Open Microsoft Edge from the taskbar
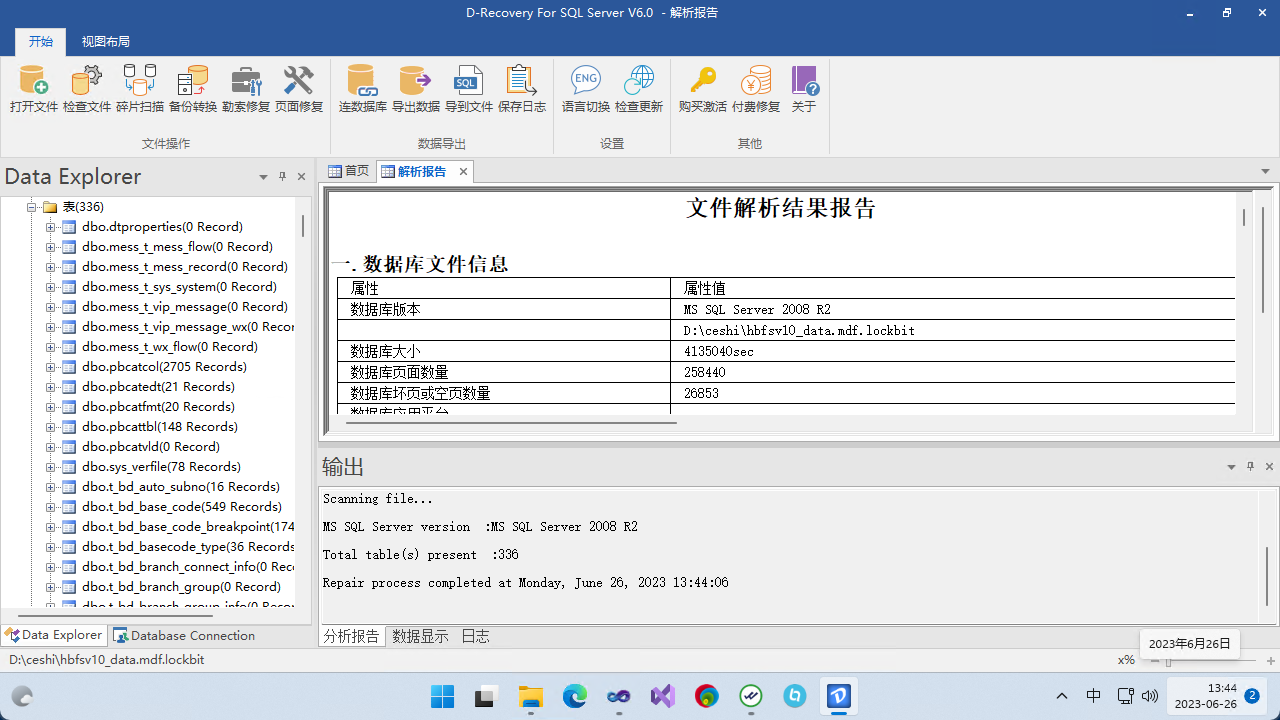Image resolution: width=1280 pixels, height=720 pixels. (x=574, y=696)
